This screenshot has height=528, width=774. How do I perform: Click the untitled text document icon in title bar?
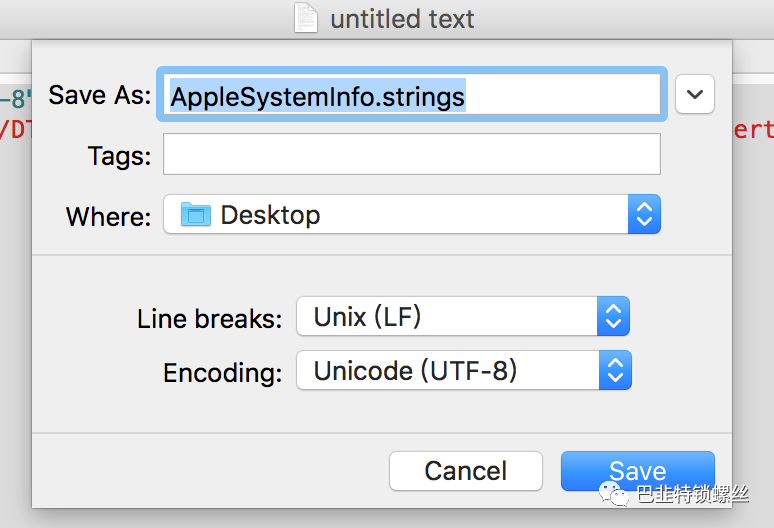pos(306,18)
